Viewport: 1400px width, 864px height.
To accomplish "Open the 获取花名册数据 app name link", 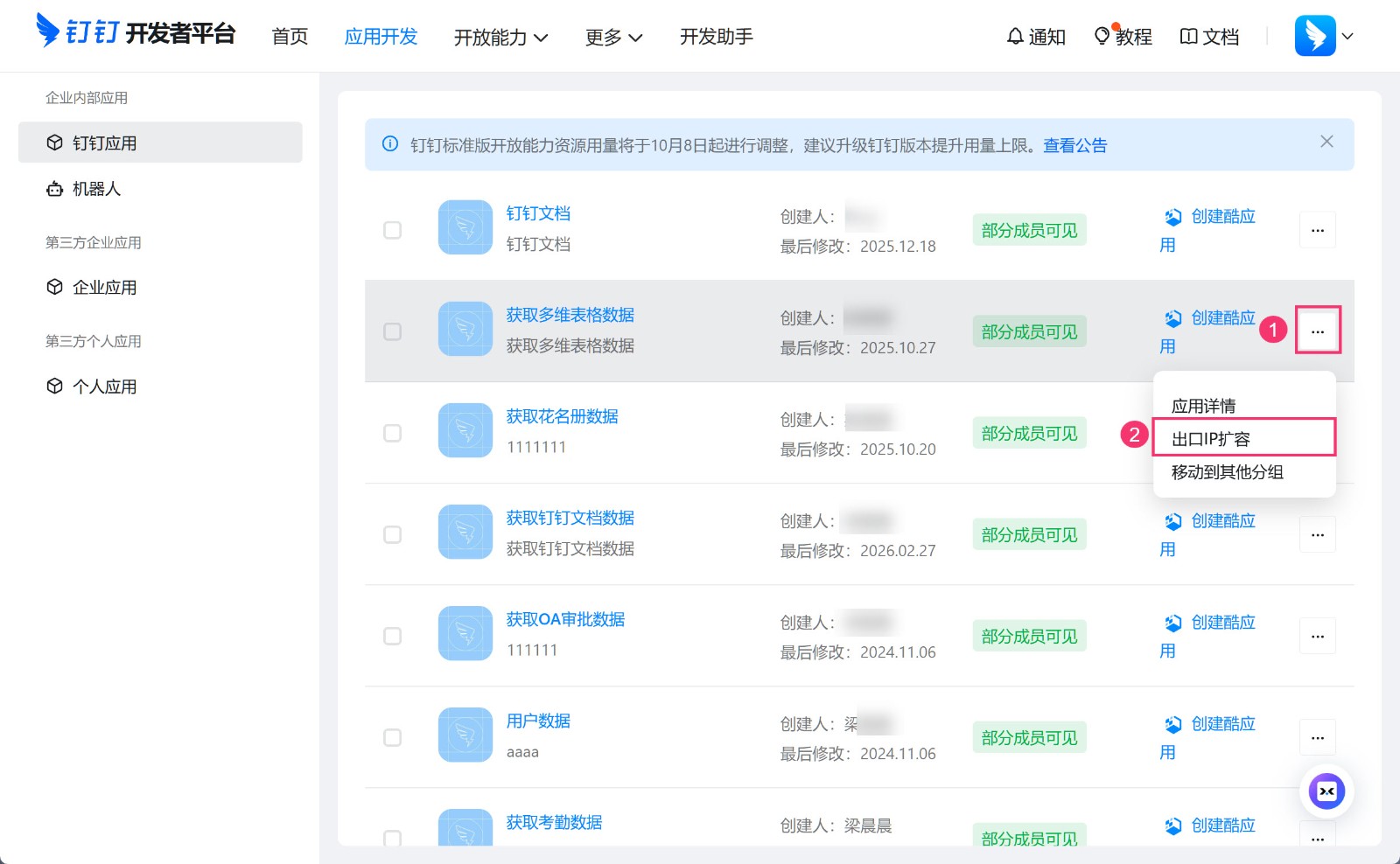I will pyautogui.click(x=562, y=416).
